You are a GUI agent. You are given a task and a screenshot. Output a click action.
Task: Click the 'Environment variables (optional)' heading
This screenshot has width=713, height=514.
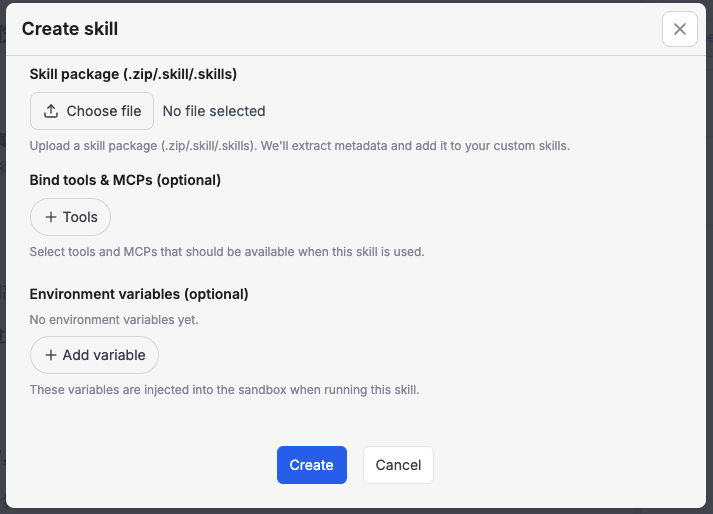139,294
